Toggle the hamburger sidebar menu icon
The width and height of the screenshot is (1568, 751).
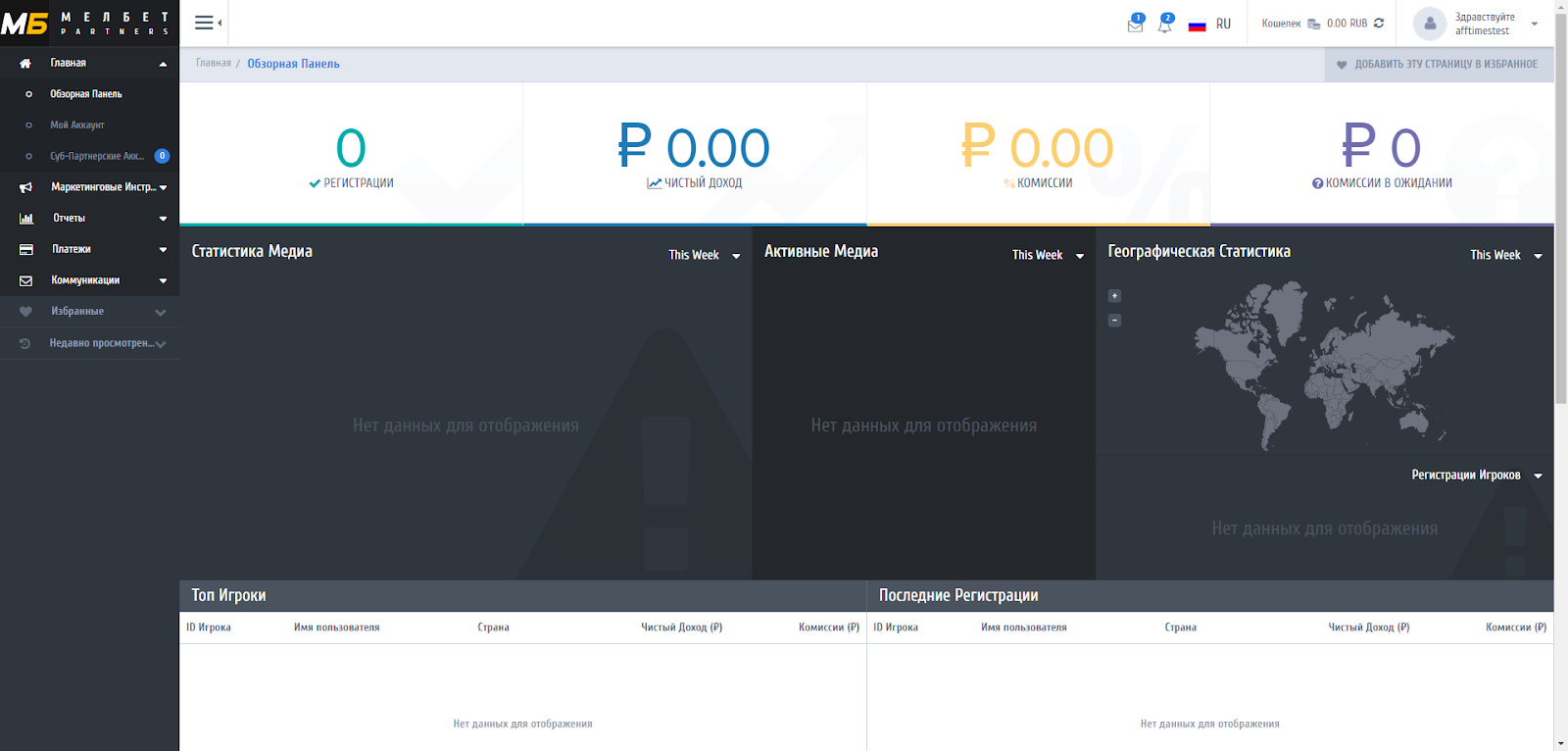pyautogui.click(x=204, y=23)
